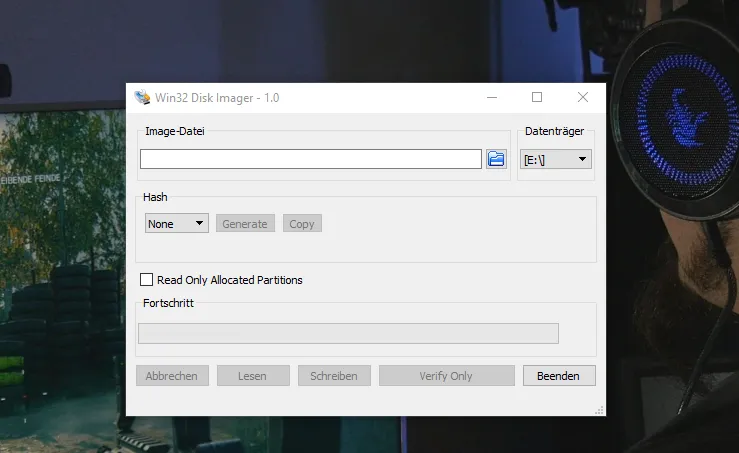
Task: Tick Read Only Allocated Partitions checkbox
Action: click(x=147, y=280)
